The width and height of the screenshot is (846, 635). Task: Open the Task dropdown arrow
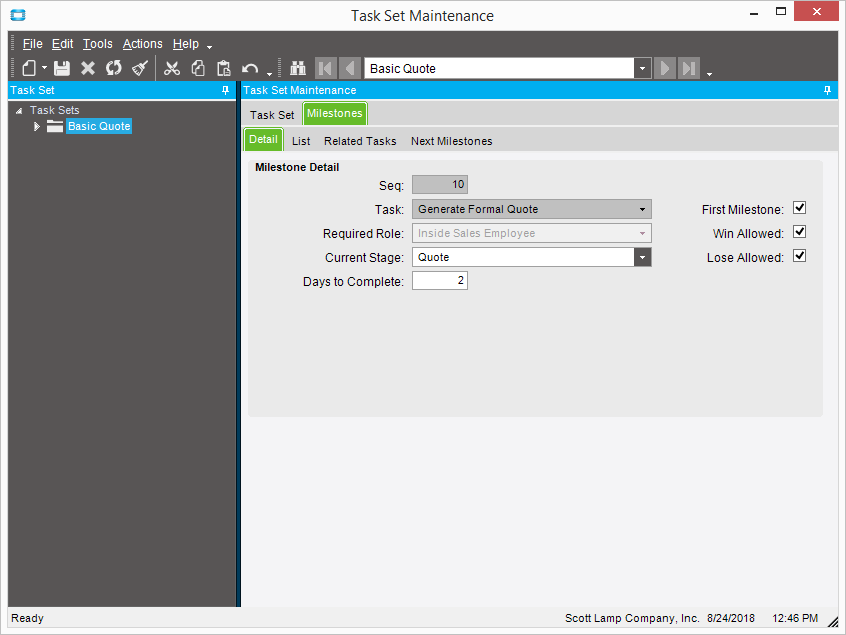click(x=642, y=209)
